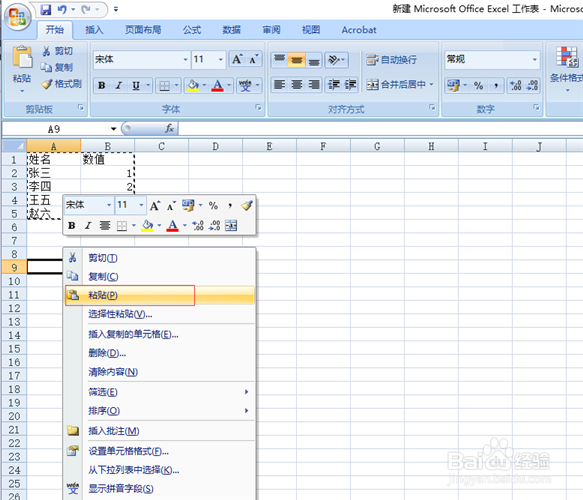Open the customize quick access toolbar arrow
The image size is (583, 500).
[116, 9]
